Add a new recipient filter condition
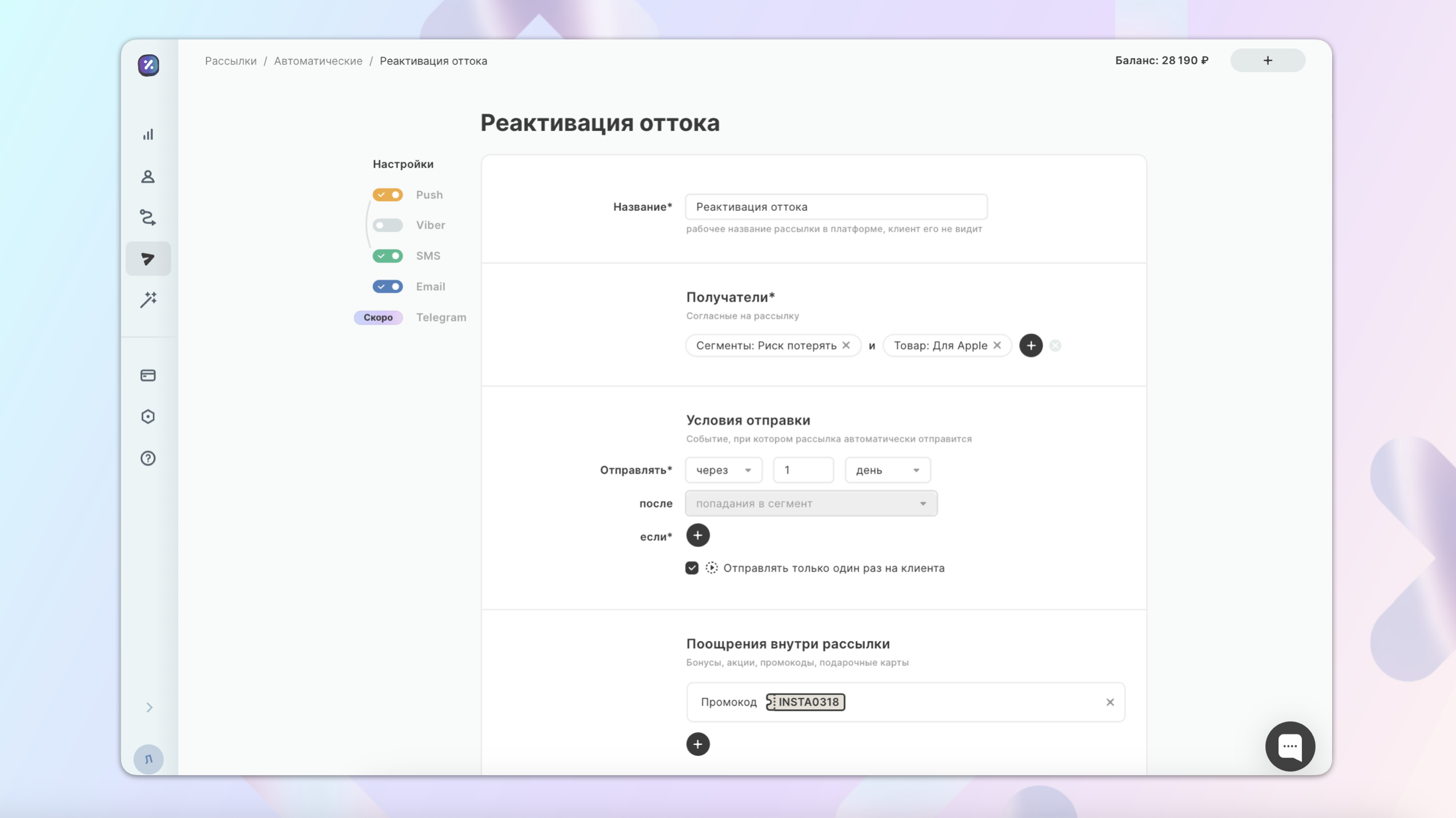1456x818 pixels. [x=1031, y=345]
